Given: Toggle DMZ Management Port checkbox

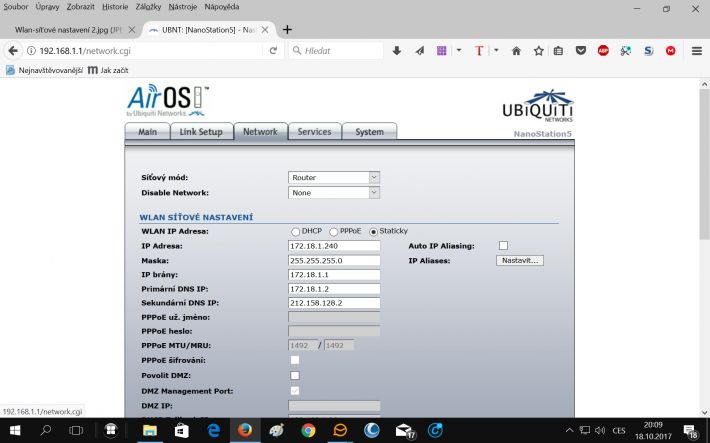Looking at the screenshot, I should click(295, 391).
